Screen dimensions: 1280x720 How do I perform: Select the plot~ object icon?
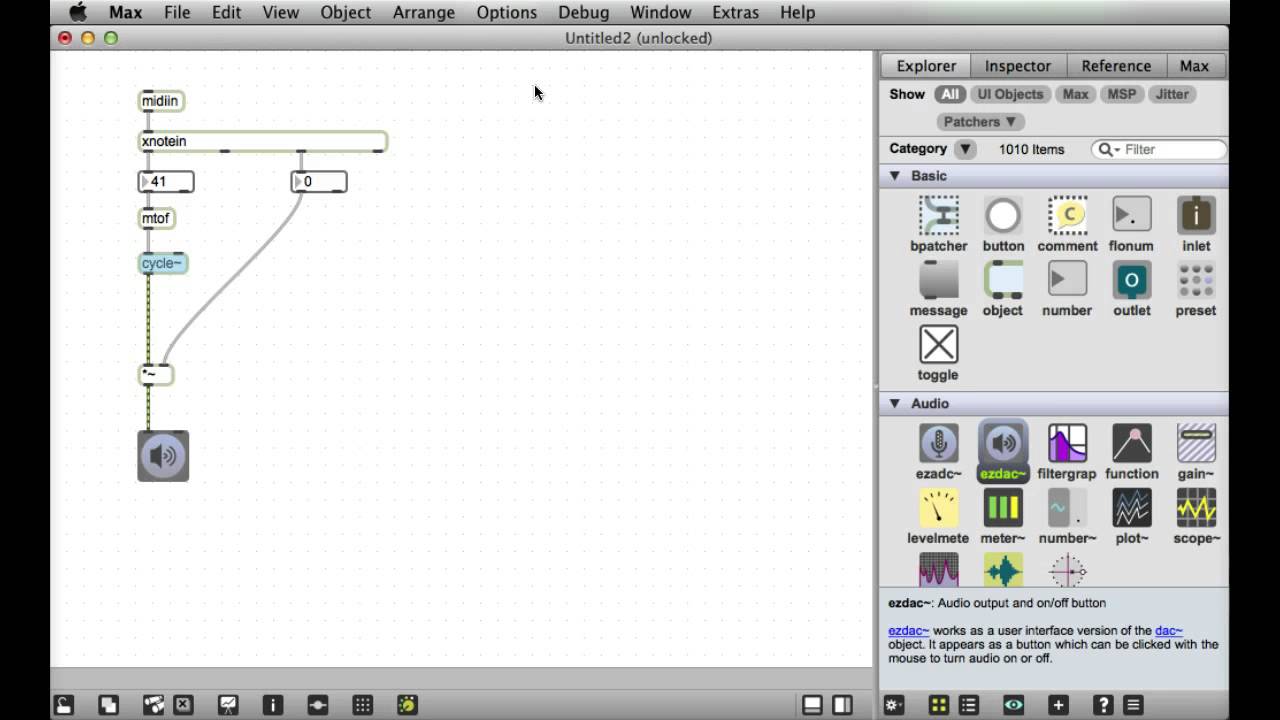coord(1132,507)
